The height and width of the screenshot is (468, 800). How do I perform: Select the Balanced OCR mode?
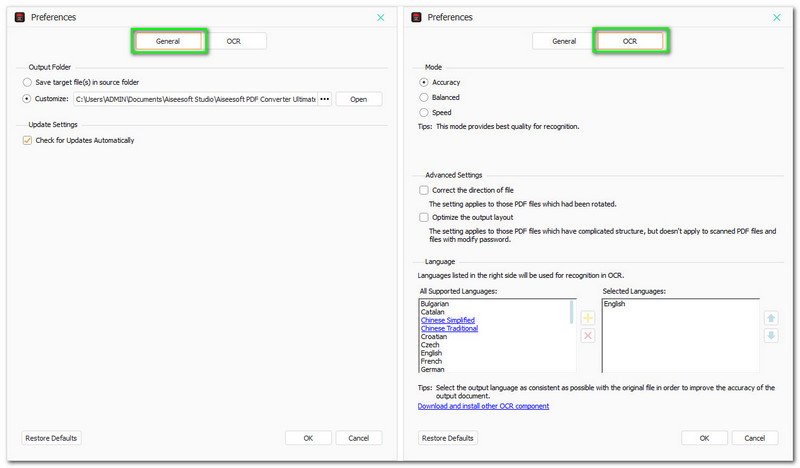coord(423,97)
